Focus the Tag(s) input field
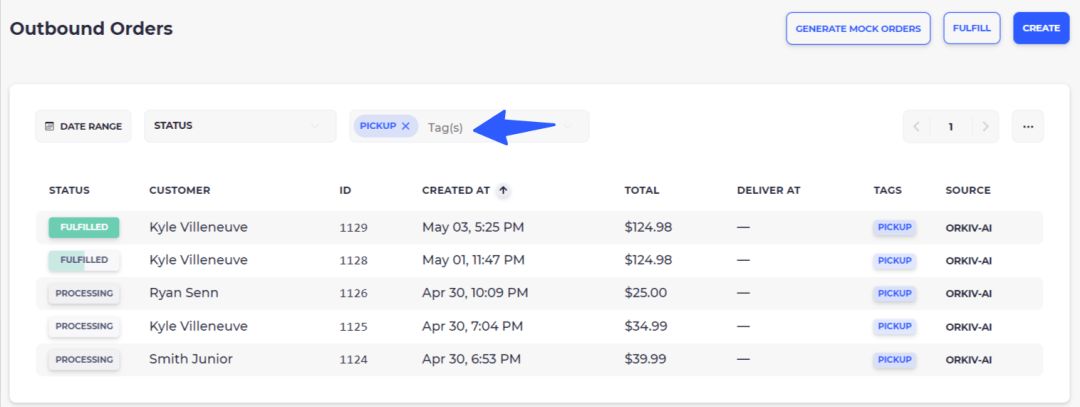The width and height of the screenshot is (1080, 407). [445, 127]
